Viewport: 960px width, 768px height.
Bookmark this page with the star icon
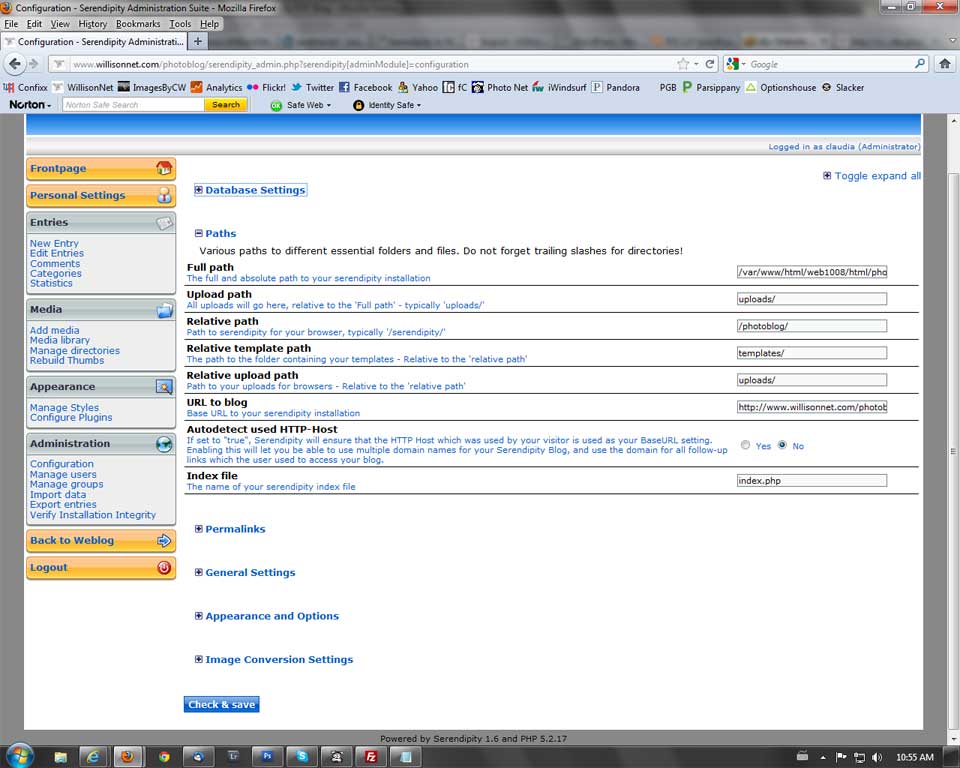point(682,64)
